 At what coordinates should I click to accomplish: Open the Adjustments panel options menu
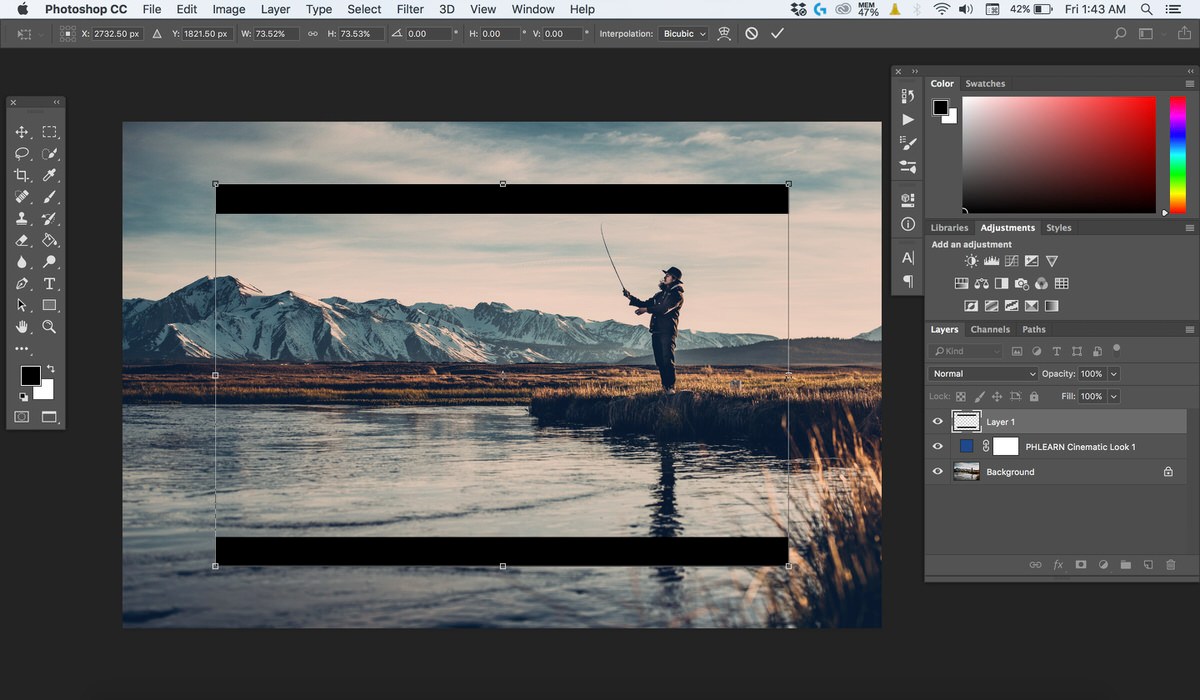tap(1190, 228)
